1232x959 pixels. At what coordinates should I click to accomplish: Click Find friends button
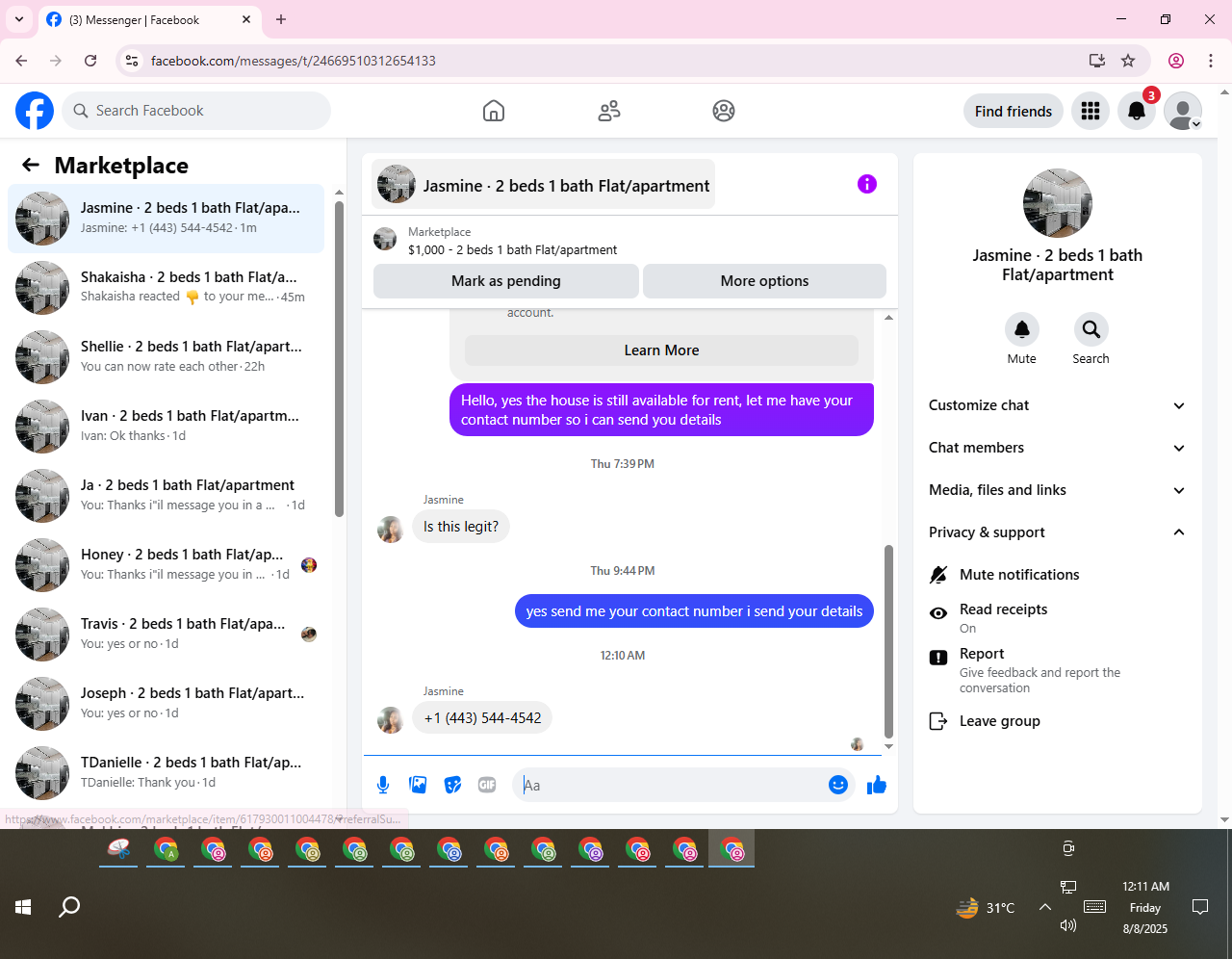(1014, 111)
